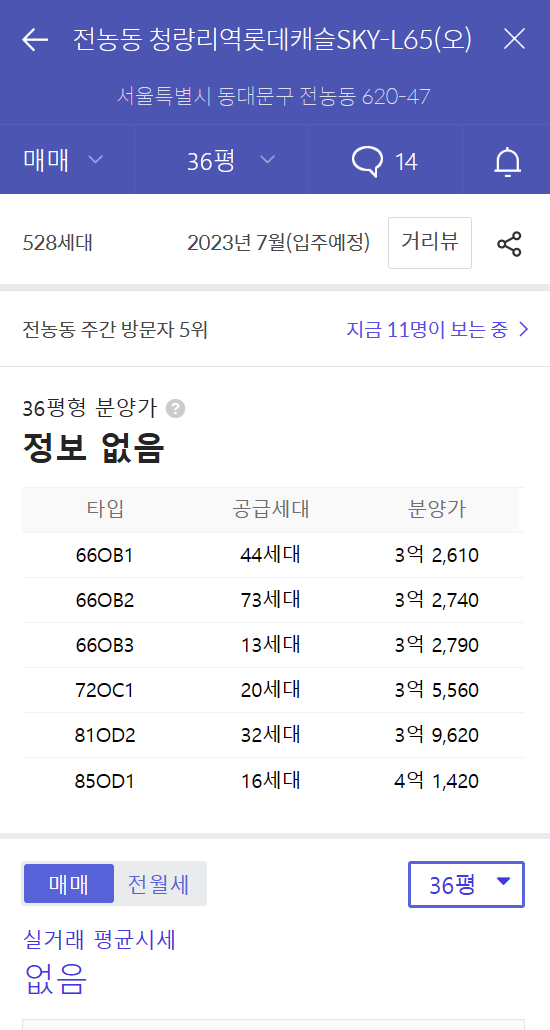This screenshot has height=1030, width=550.
Task: Click the 13세대 supply cell
Action: click(x=271, y=646)
